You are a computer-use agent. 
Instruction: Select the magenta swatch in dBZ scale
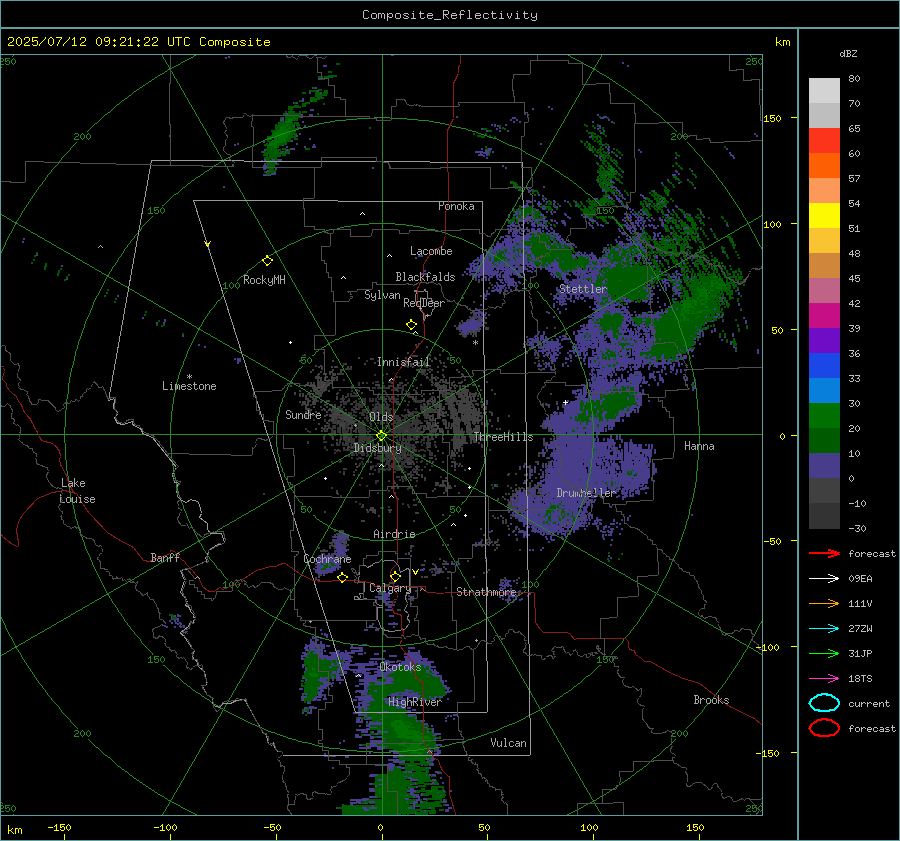(x=824, y=316)
